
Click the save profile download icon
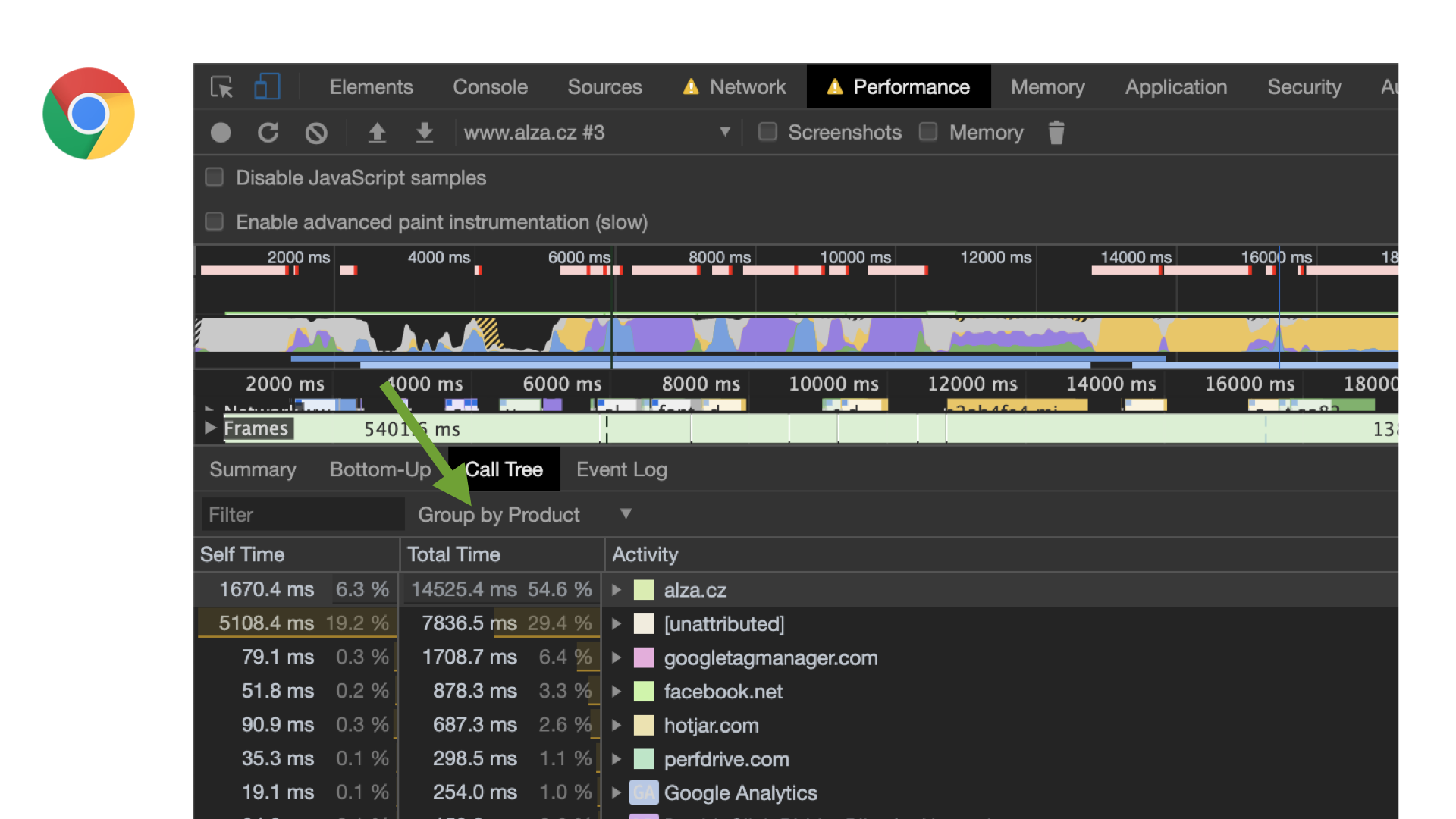pyautogui.click(x=425, y=133)
